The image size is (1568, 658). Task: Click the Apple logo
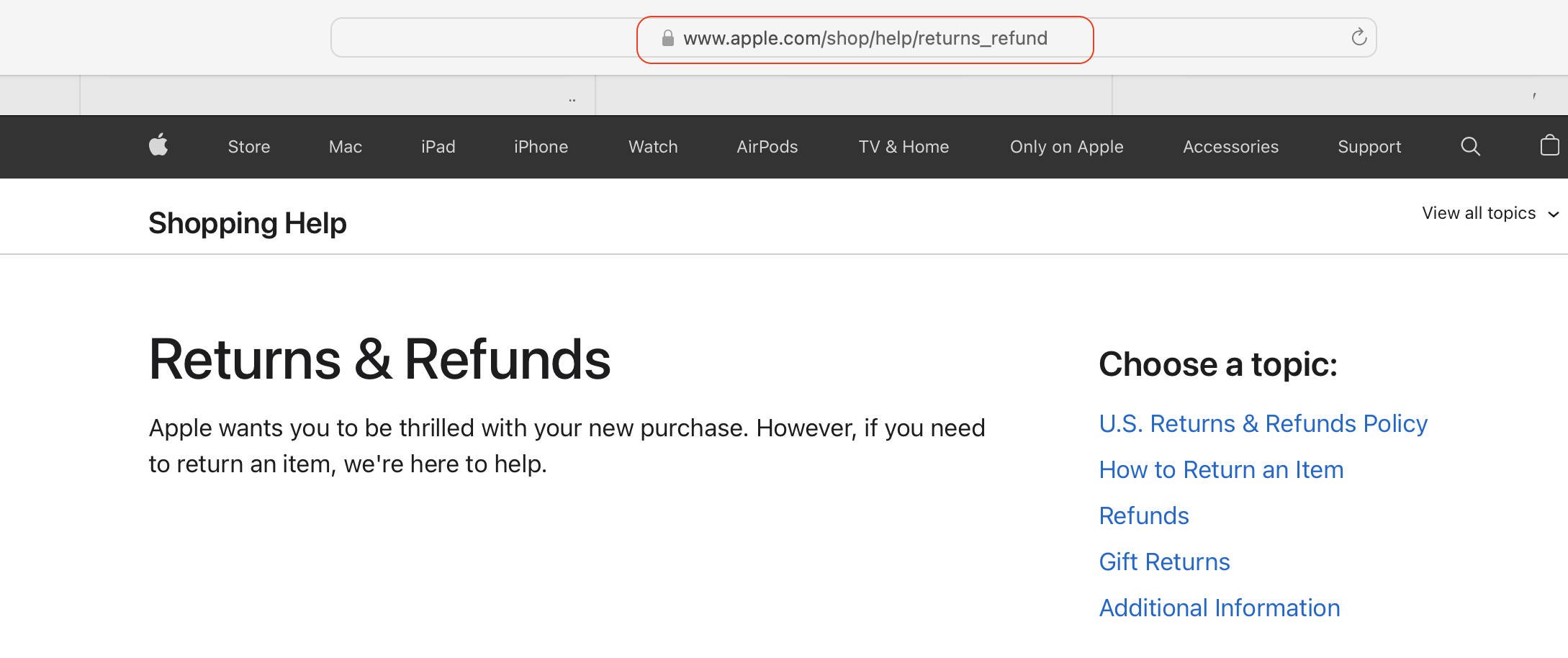pos(158,146)
